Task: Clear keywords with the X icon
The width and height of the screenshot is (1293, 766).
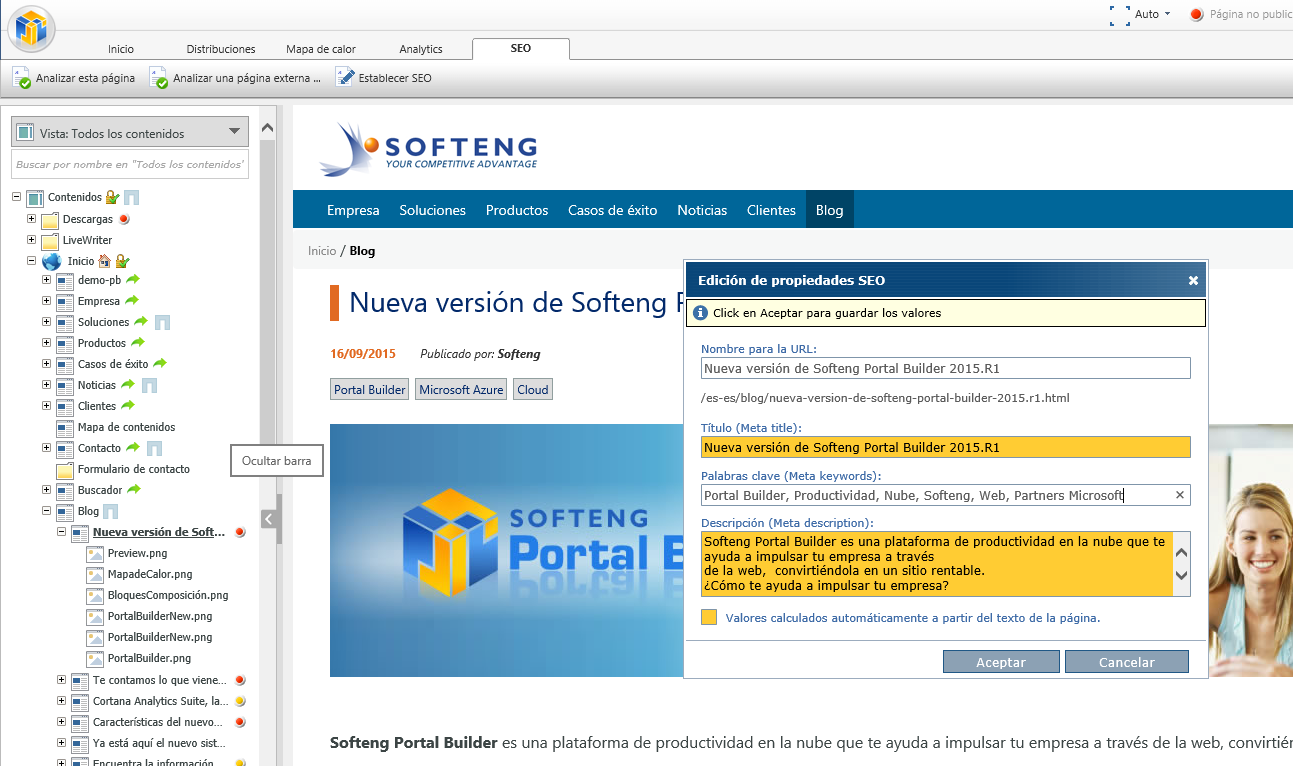Action: coord(1179,495)
